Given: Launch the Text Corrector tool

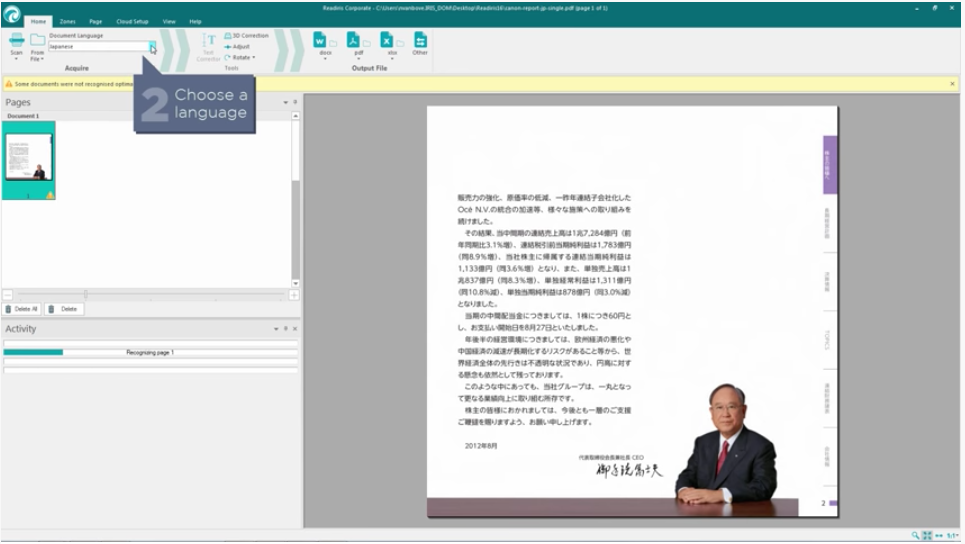Looking at the screenshot, I should click(x=208, y=46).
